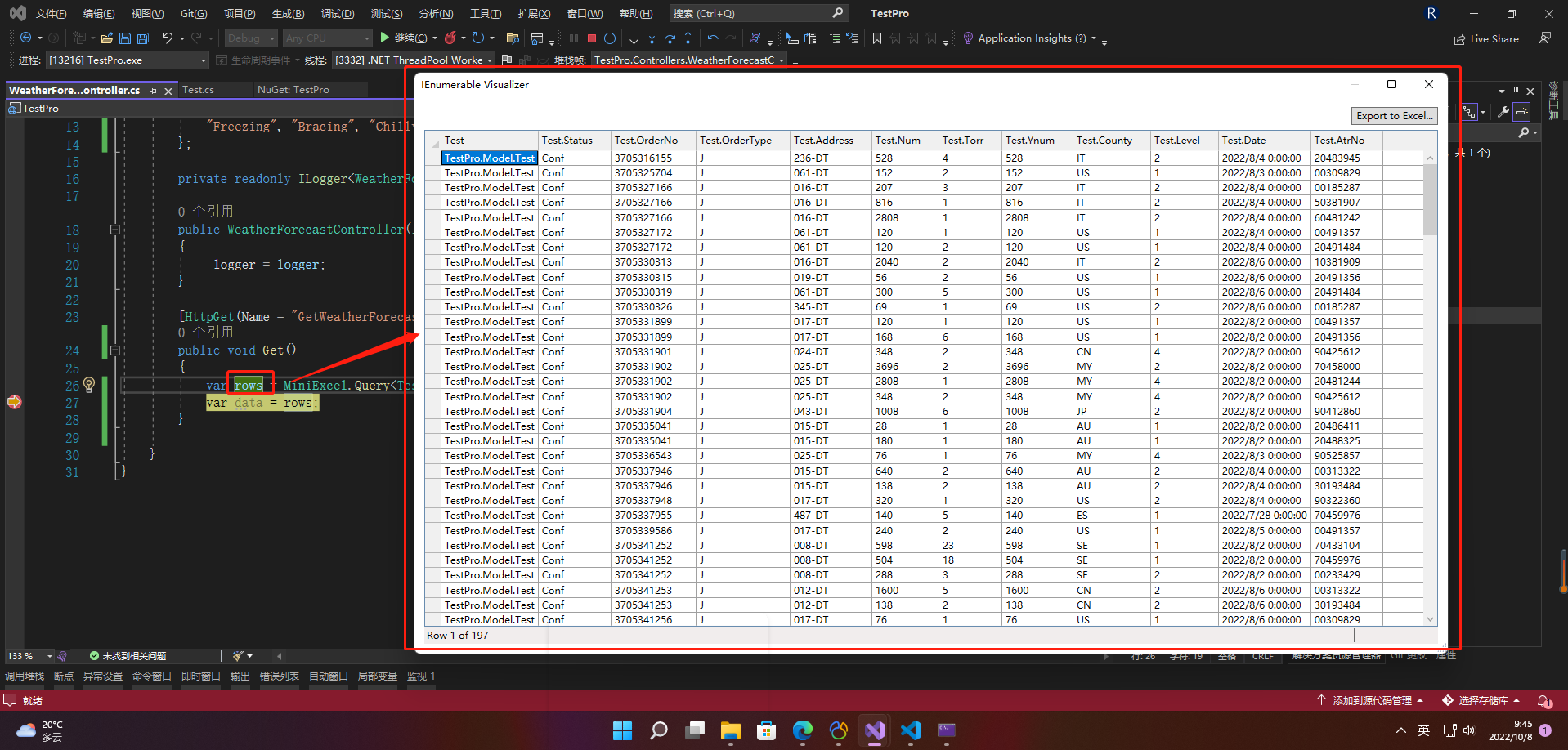This screenshot has width=1568, height=750.
Task: Click the Restart debugging icon
Action: [611, 38]
